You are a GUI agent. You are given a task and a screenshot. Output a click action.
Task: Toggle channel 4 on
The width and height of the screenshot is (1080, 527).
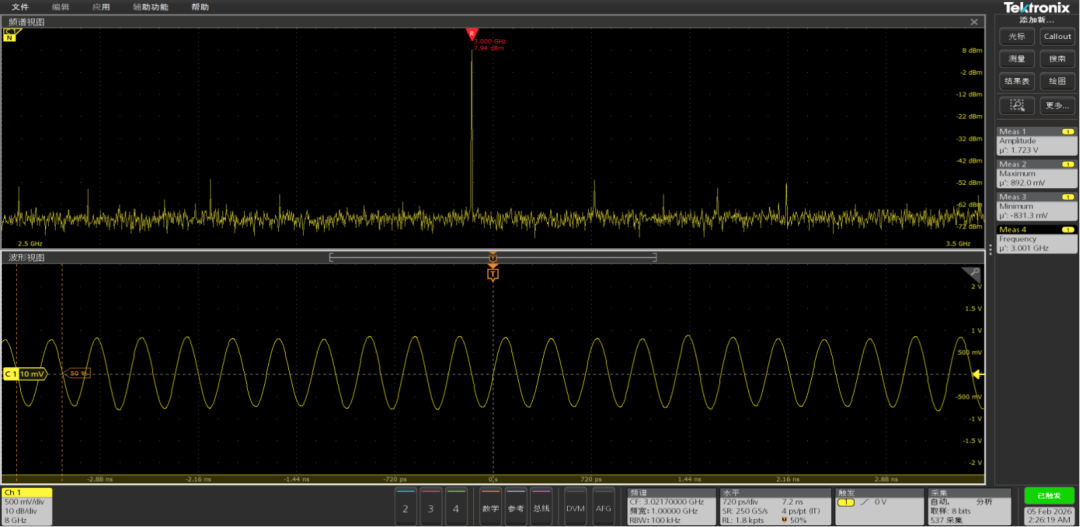pyautogui.click(x=456, y=506)
